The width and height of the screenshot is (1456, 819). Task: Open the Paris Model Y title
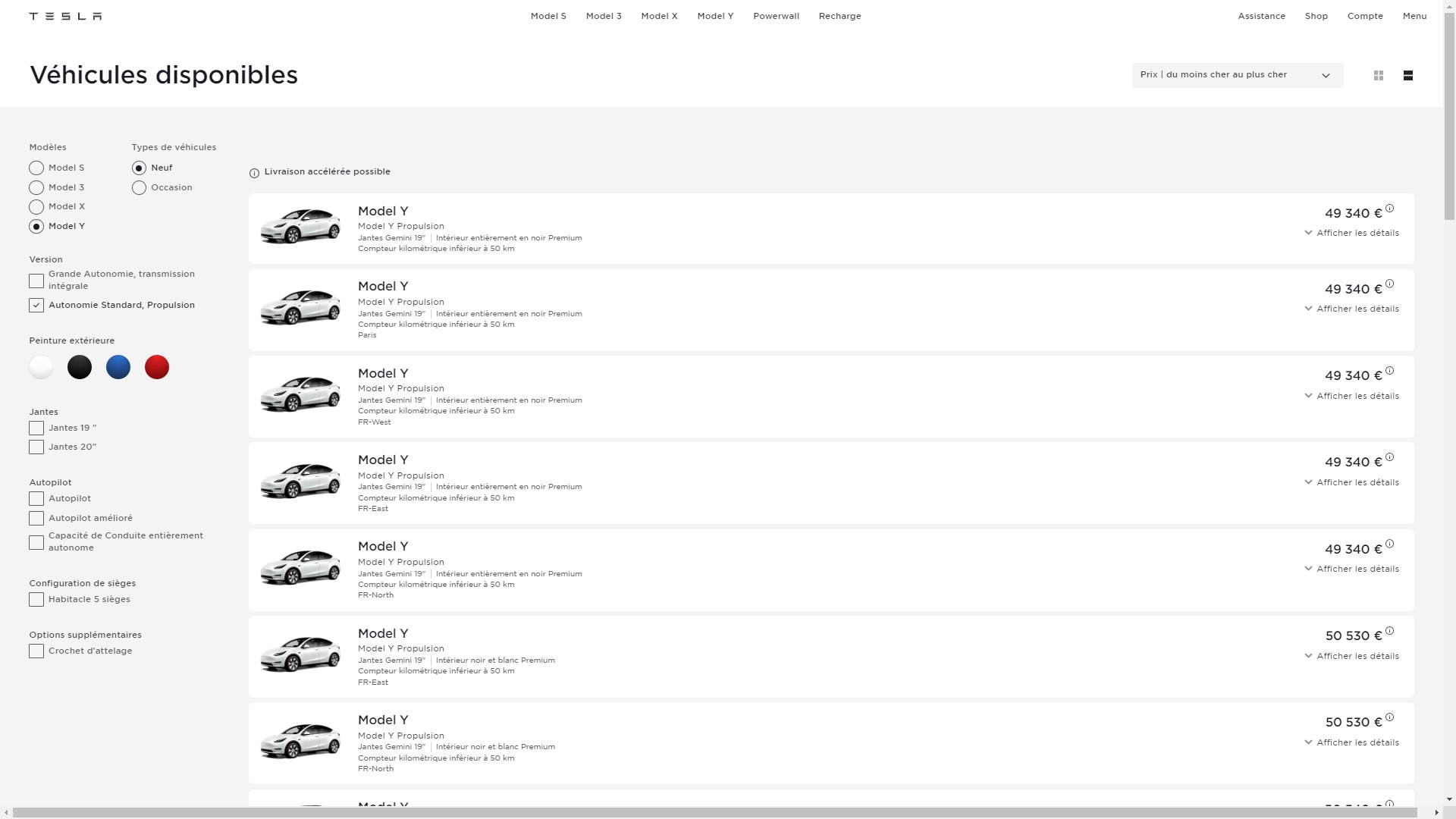click(x=383, y=287)
